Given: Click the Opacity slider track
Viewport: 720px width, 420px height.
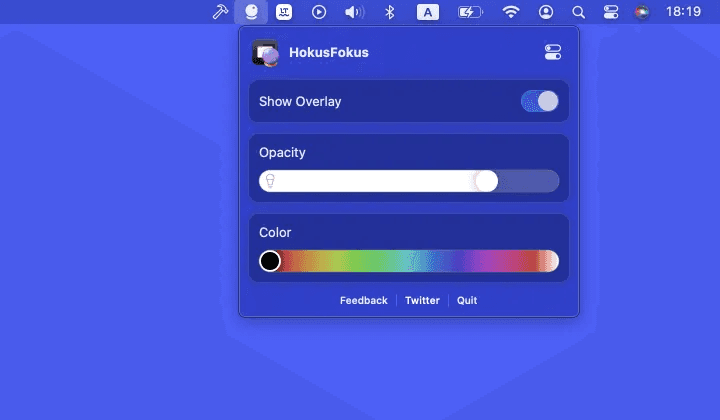Looking at the screenshot, I should point(409,181).
